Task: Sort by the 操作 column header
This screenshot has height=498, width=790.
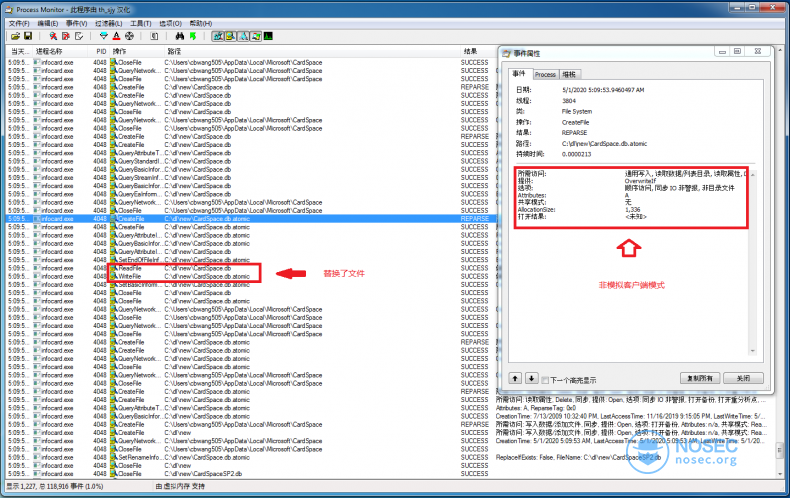Action: click(138, 51)
